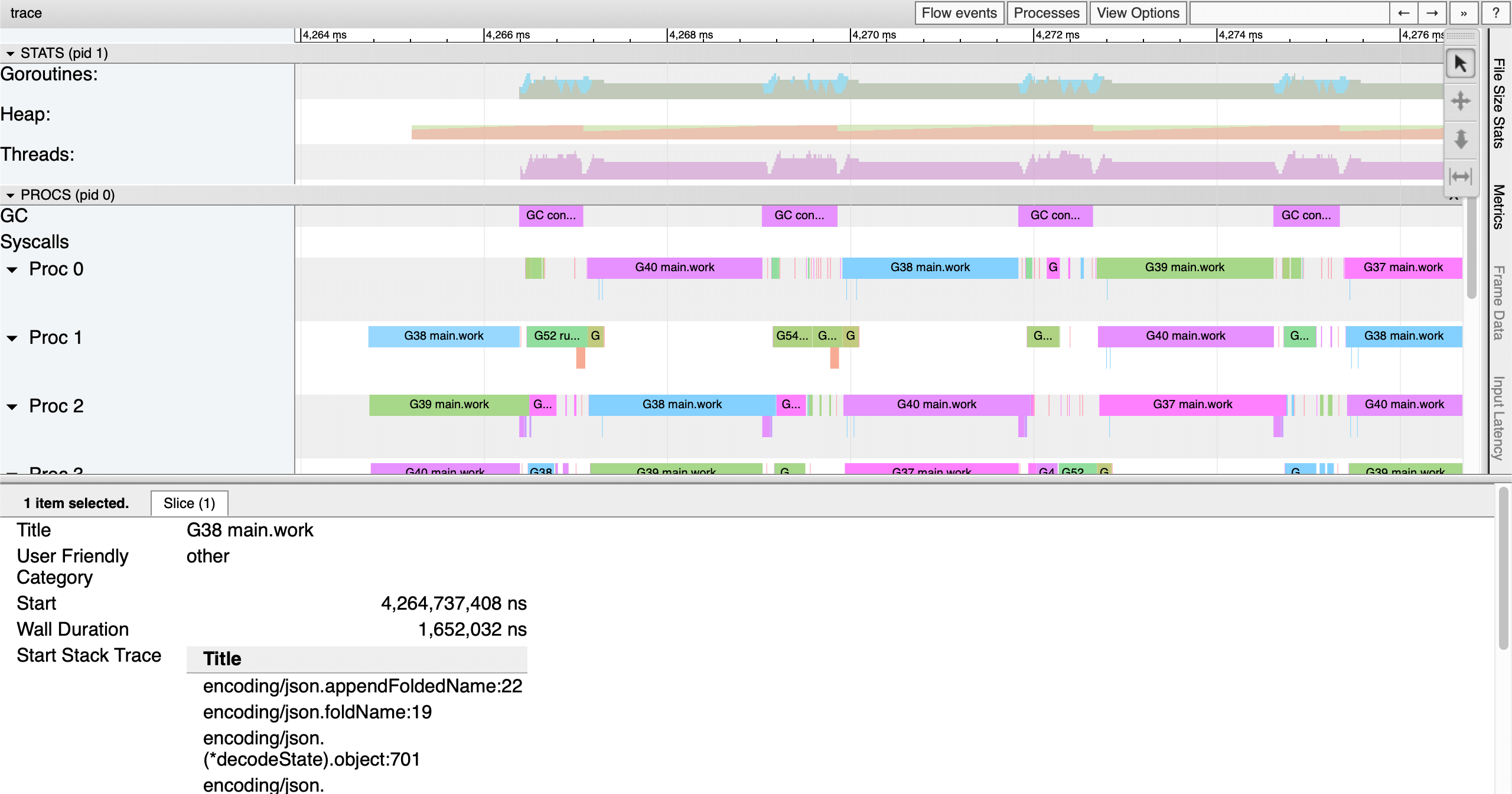The width and height of the screenshot is (1512, 794).
Task: Switch to the four-way pan mode tool
Action: click(x=1461, y=101)
